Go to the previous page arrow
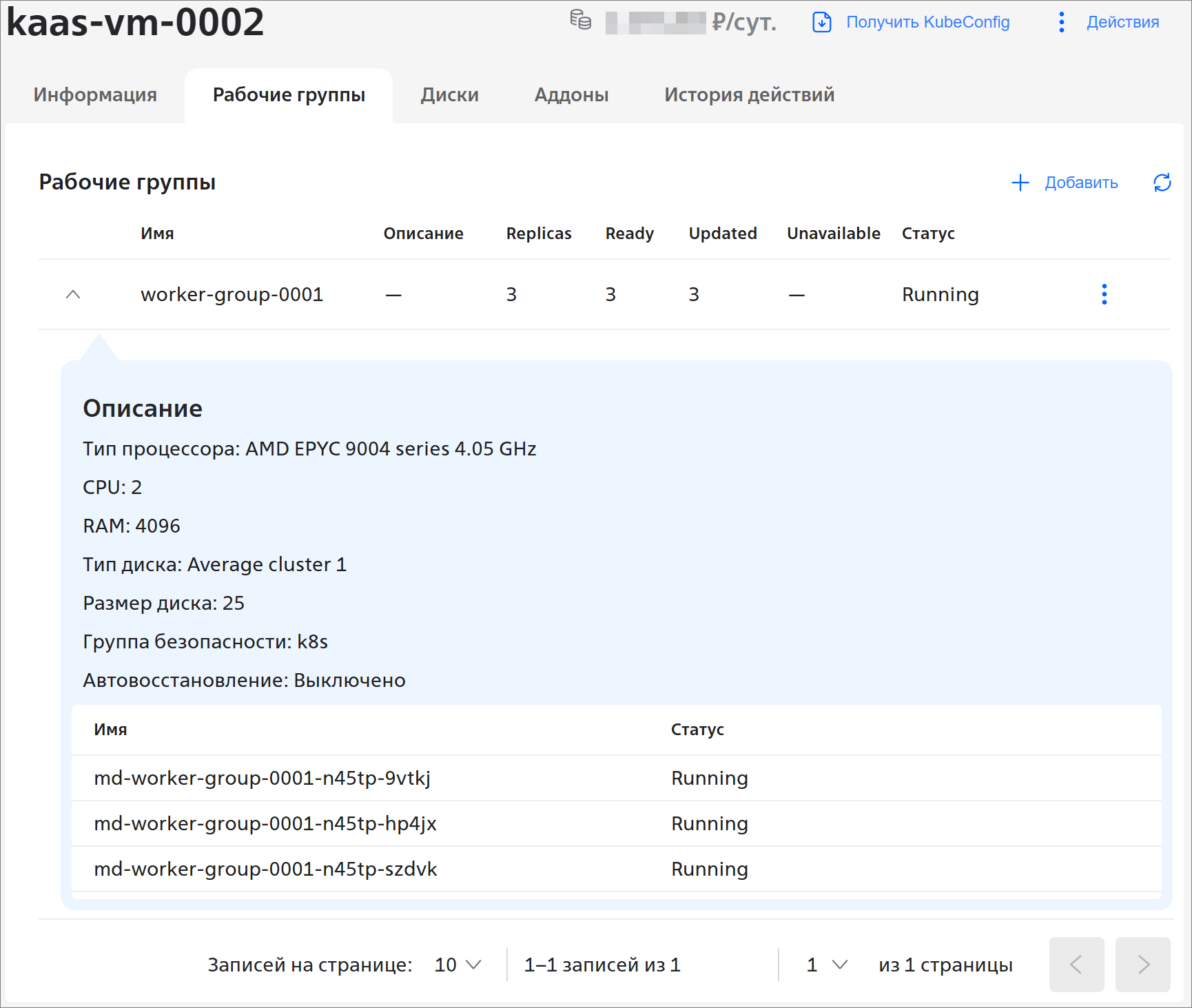The width and height of the screenshot is (1192, 1008). click(x=1076, y=965)
